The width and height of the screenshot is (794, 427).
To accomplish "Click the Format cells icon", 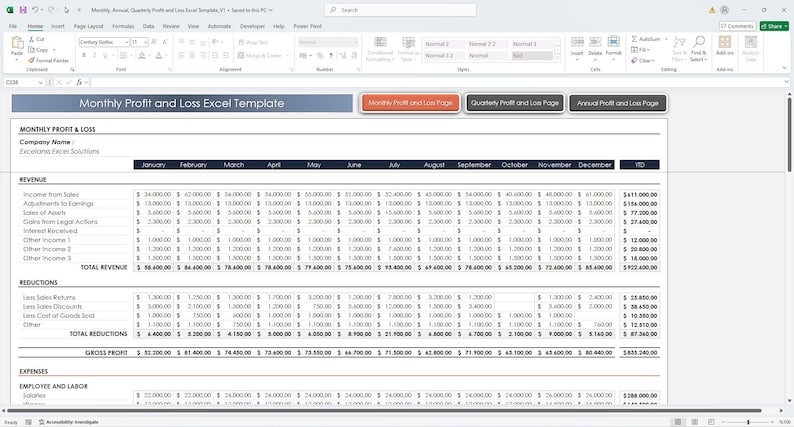I will tap(613, 42).
